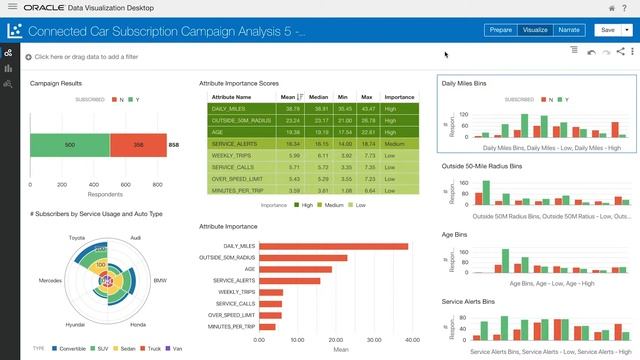Click the red 358 bar in Campaign Results
Viewport: 640px width, 360px height.
[x=138, y=145]
